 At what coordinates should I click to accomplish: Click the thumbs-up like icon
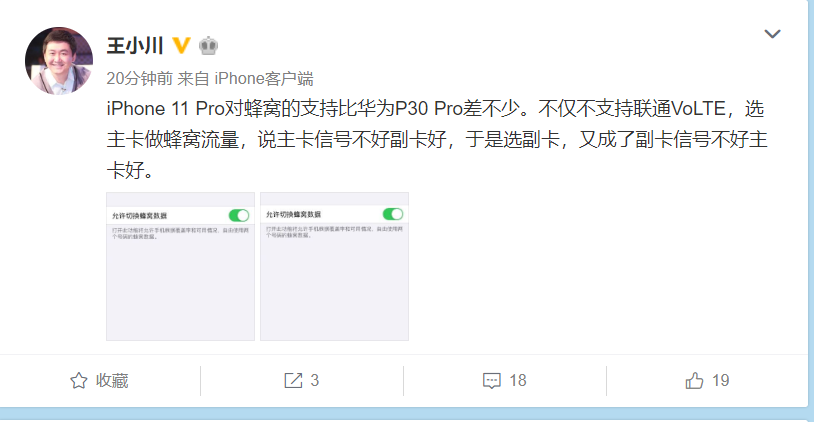694,380
